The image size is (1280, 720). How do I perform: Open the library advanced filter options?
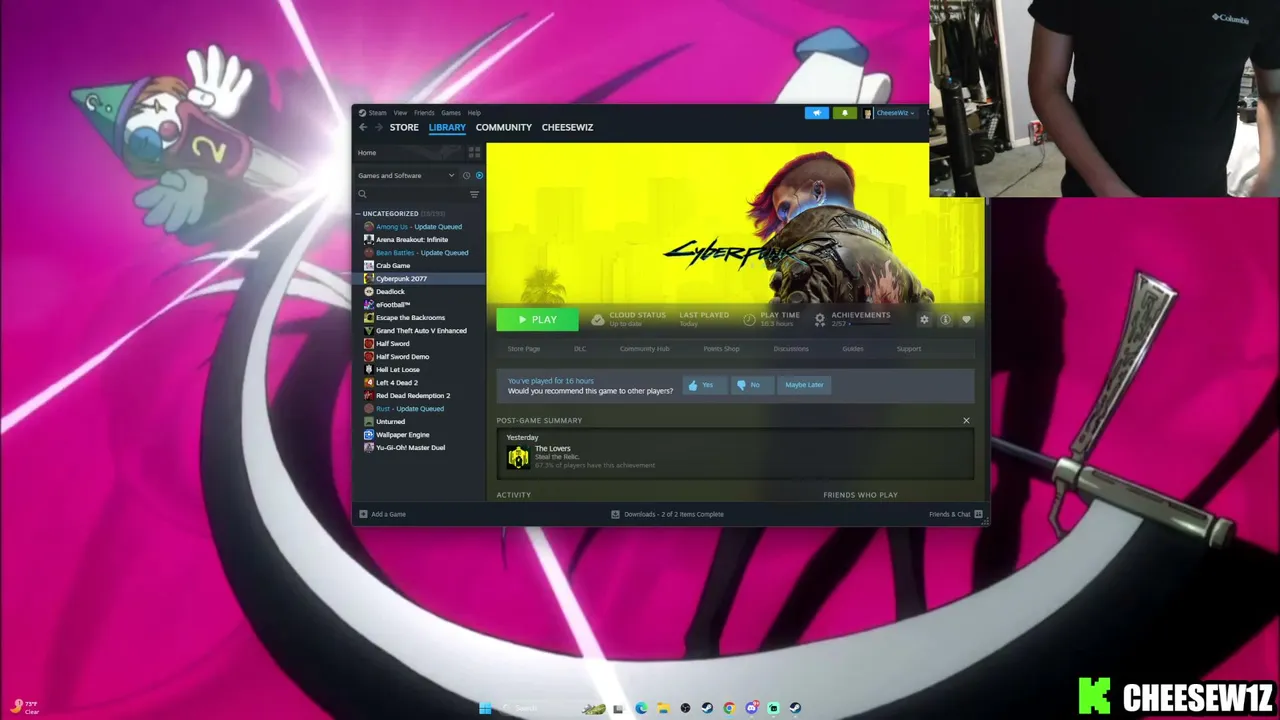point(474,194)
